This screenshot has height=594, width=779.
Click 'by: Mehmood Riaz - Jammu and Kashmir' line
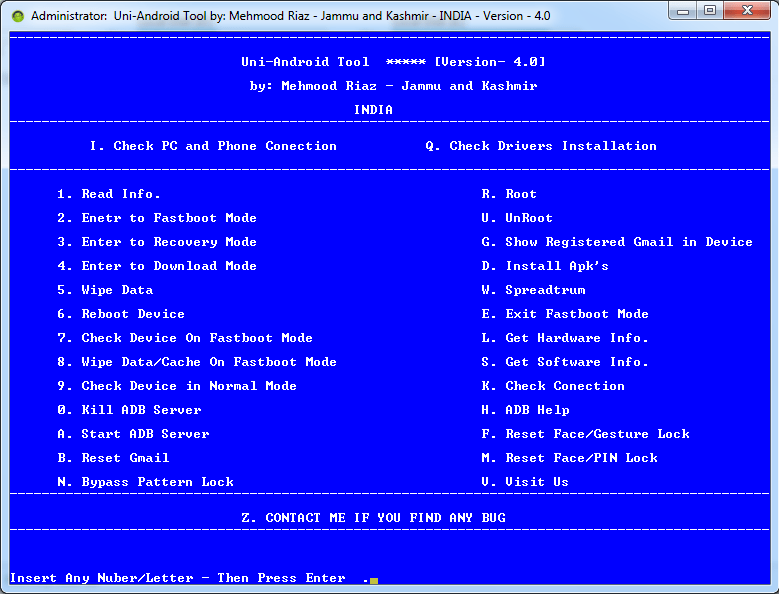pos(393,86)
